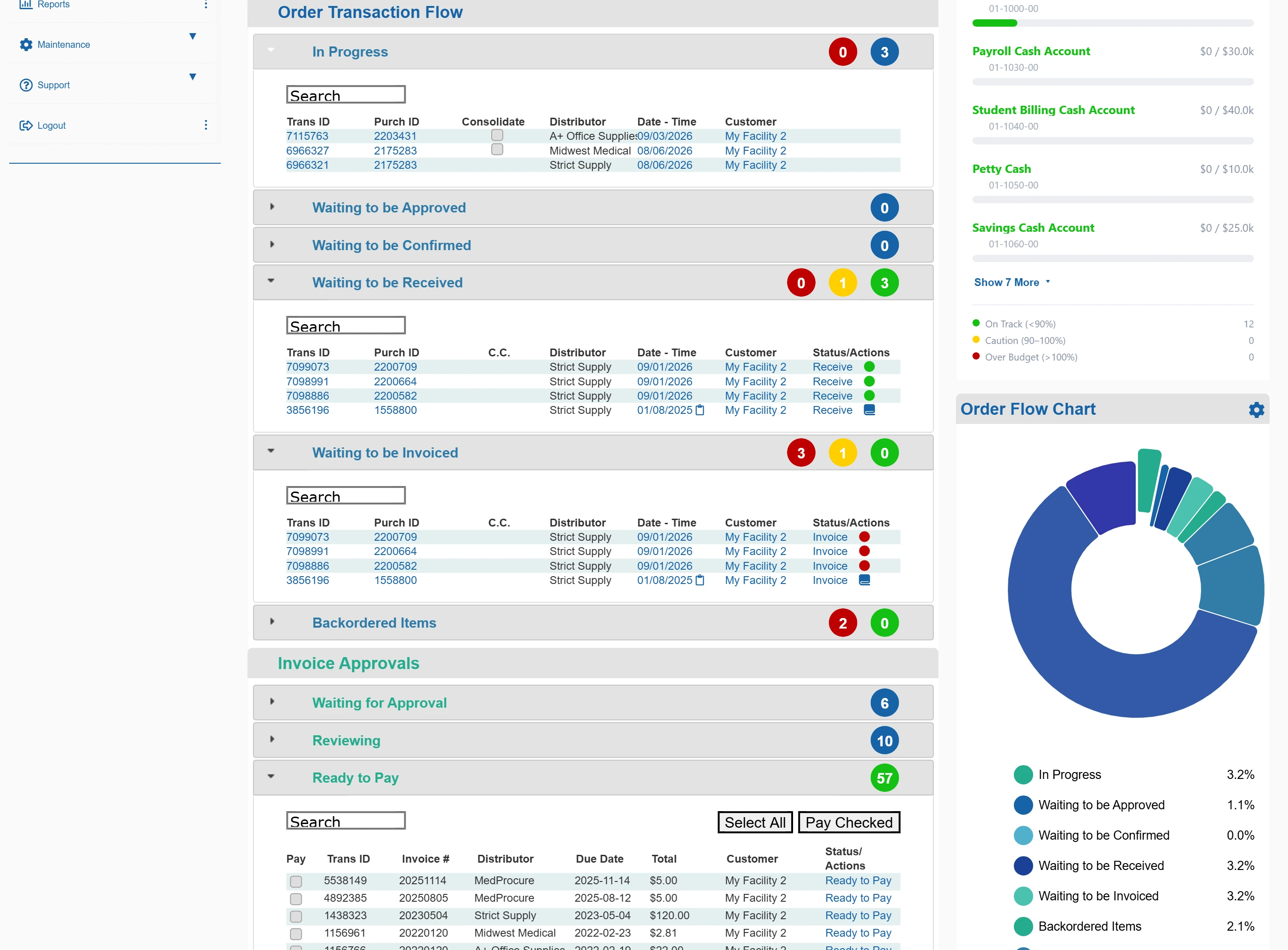
Task: Expand Backordered Items section
Action: pos(272,622)
